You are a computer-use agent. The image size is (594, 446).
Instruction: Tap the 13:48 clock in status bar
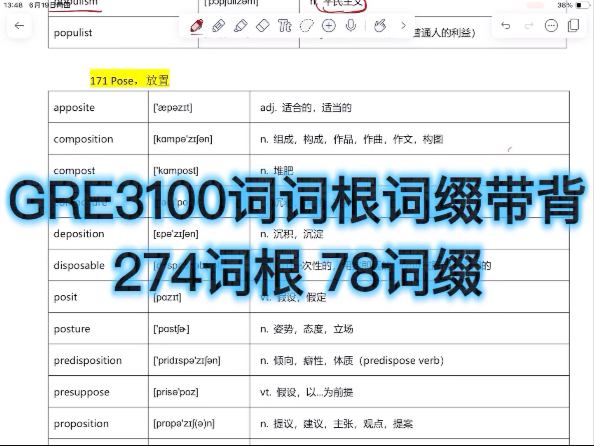[13, 5]
